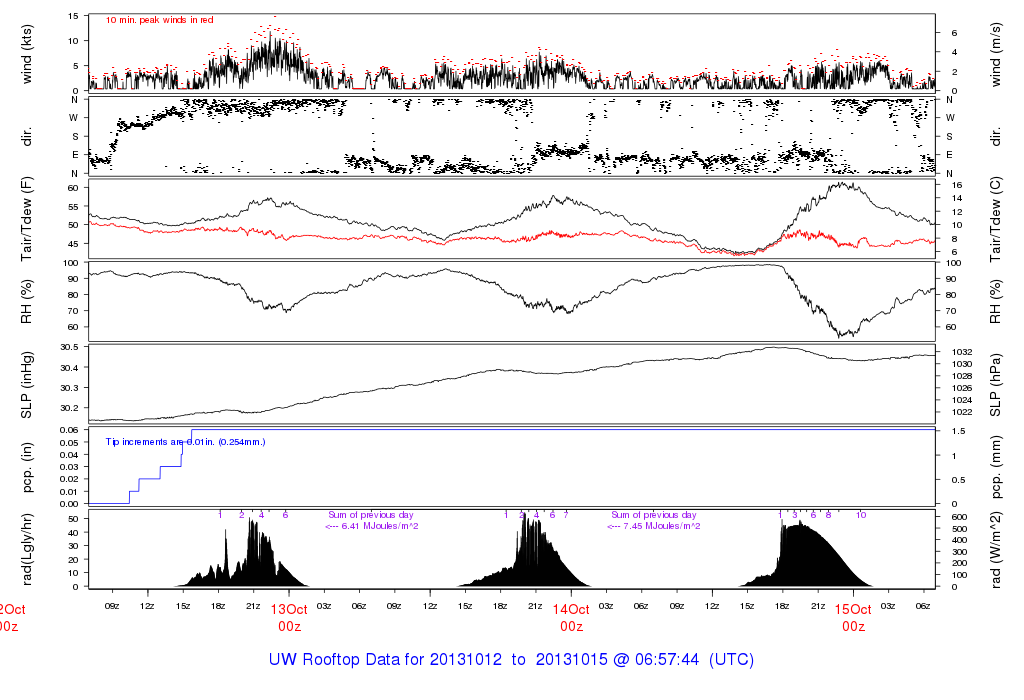
Task: Click the '10 min. peak winds in red' note
Action: tap(159, 20)
